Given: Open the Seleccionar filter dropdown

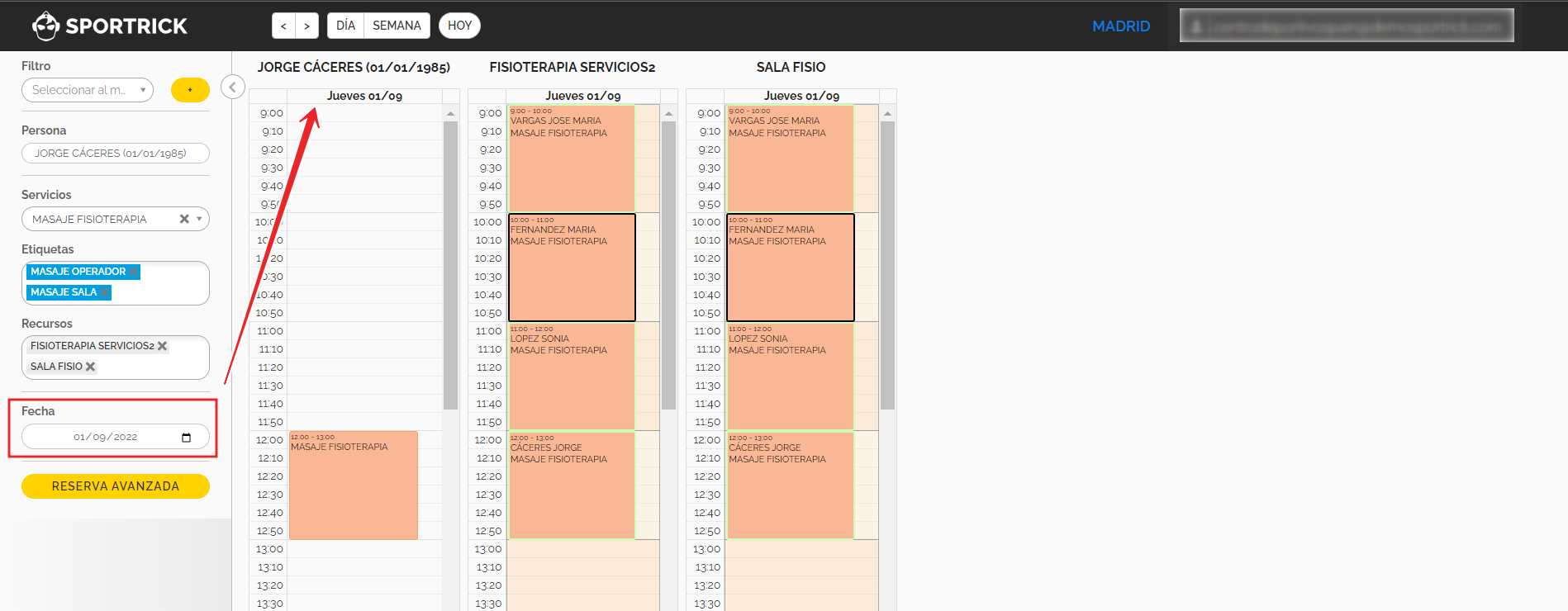Looking at the screenshot, I should point(88,90).
